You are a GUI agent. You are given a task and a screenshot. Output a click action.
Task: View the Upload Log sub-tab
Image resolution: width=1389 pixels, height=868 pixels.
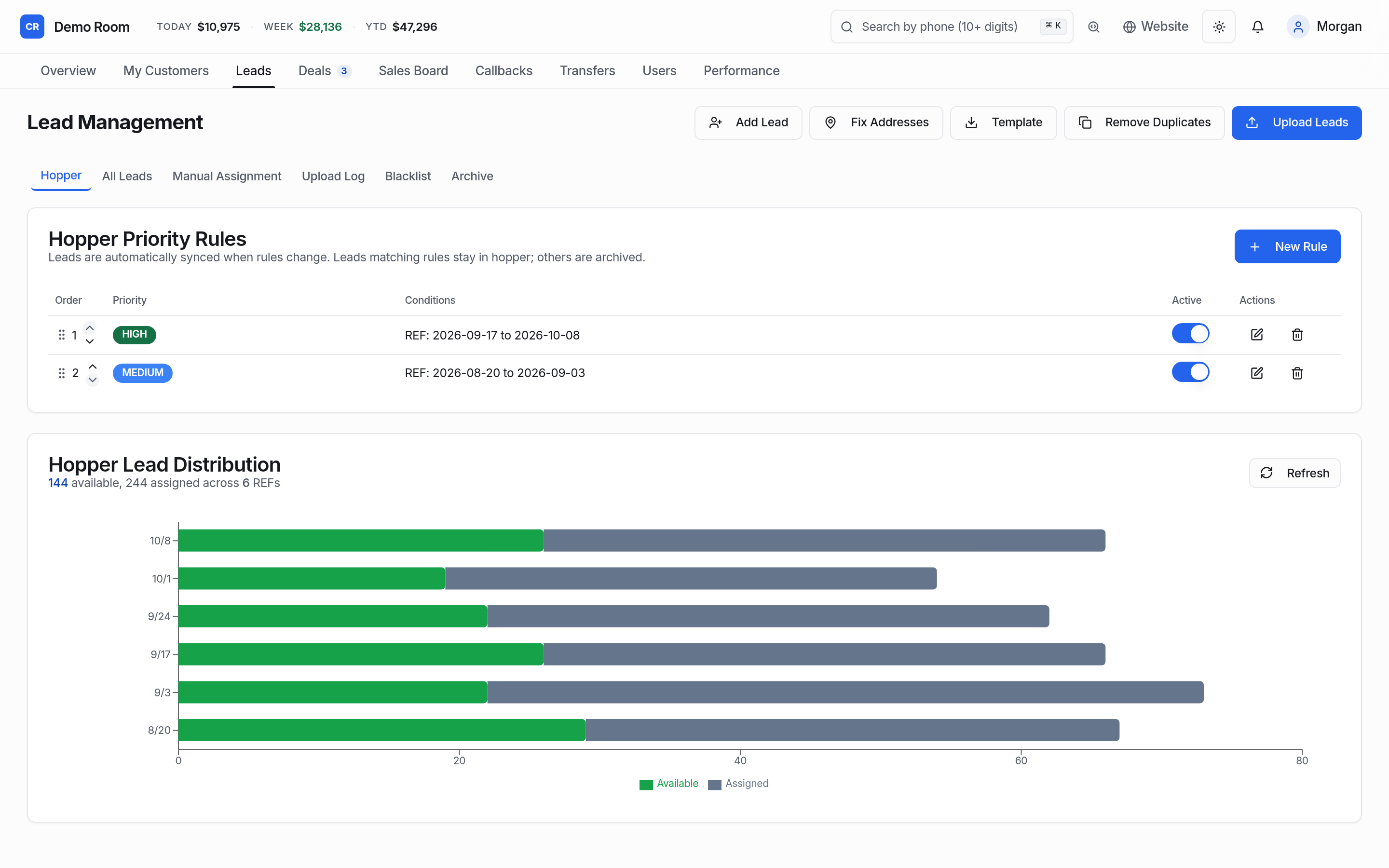[x=333, y=176]
